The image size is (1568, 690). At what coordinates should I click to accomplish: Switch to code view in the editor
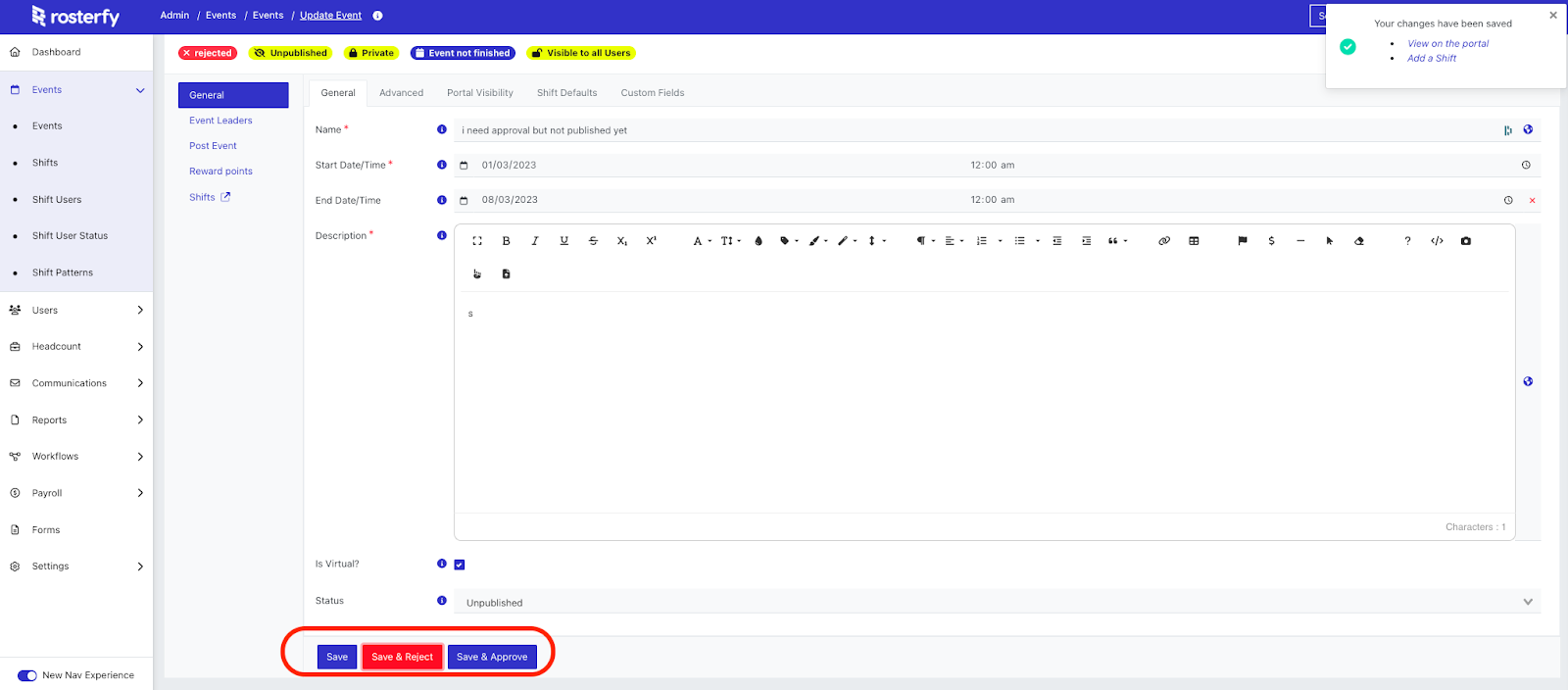[1437, 241]
